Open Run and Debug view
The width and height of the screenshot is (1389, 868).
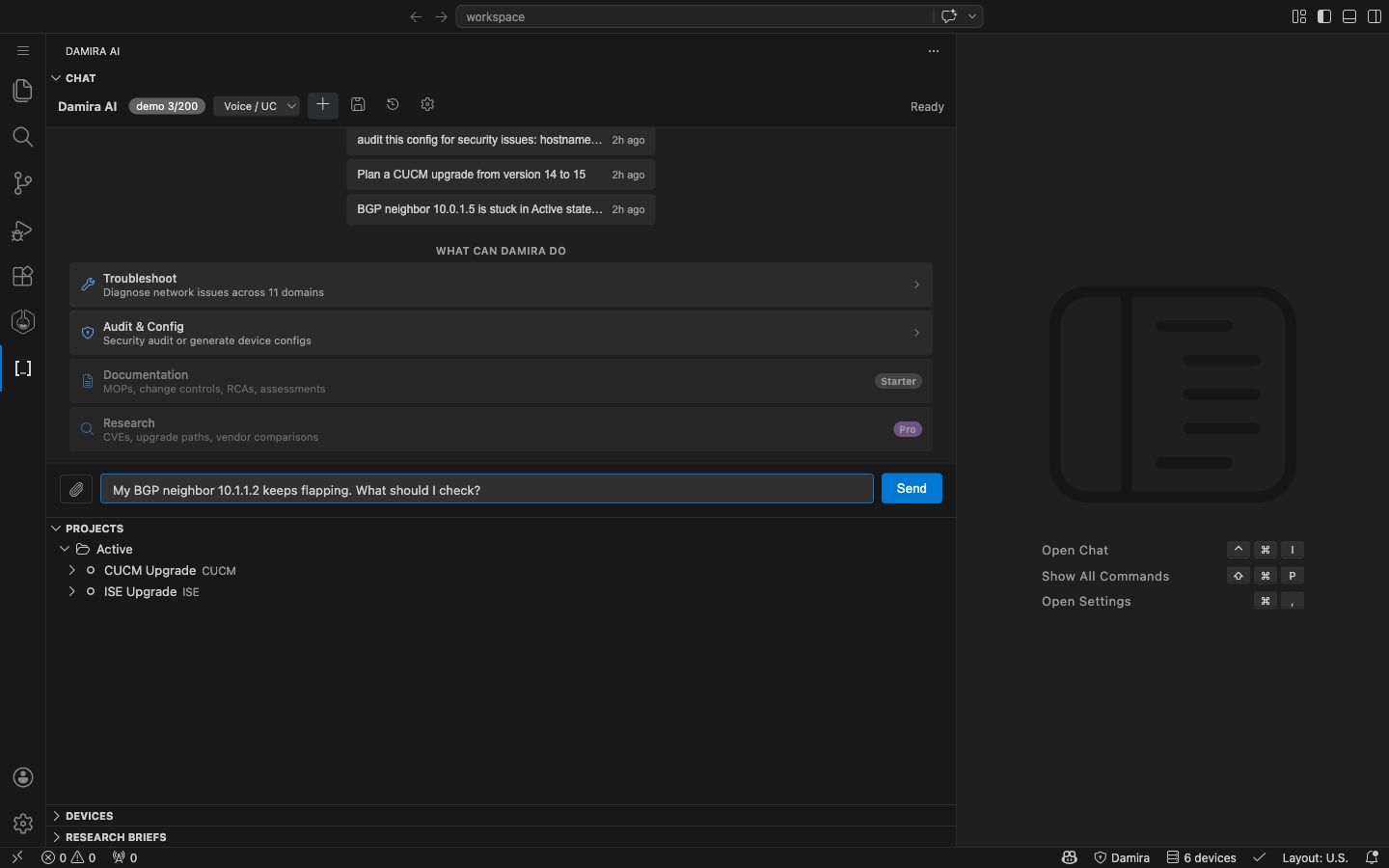click(x=23, y=230)
